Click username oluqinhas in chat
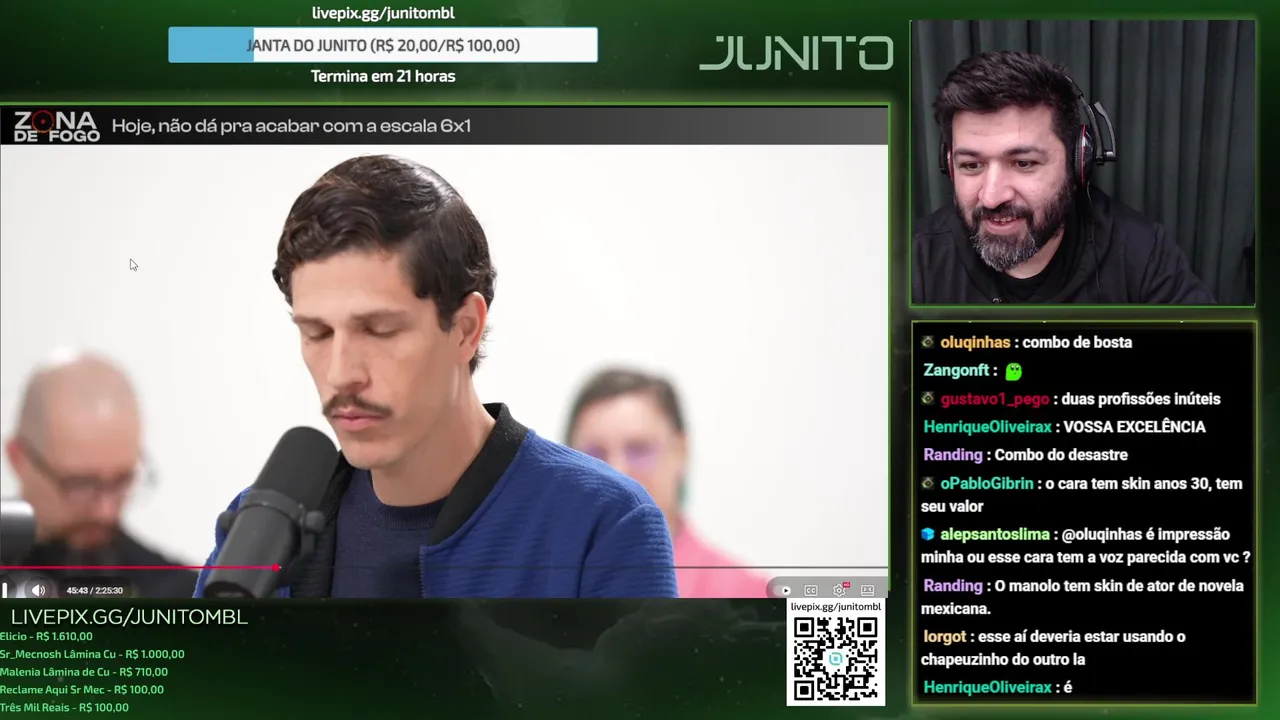The width and height of the screenshot is (1280, 720). [975, 342]
